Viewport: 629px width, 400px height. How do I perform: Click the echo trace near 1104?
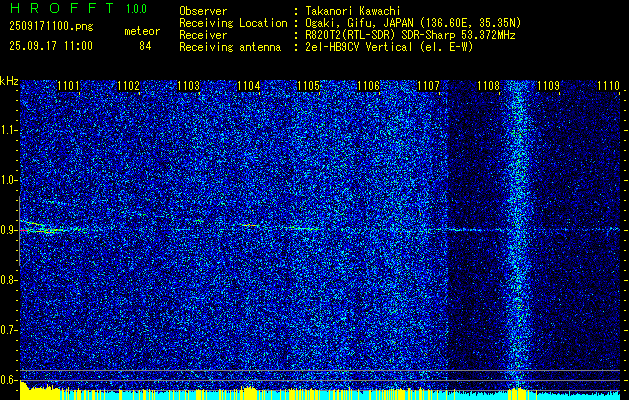tap(250, 225)
